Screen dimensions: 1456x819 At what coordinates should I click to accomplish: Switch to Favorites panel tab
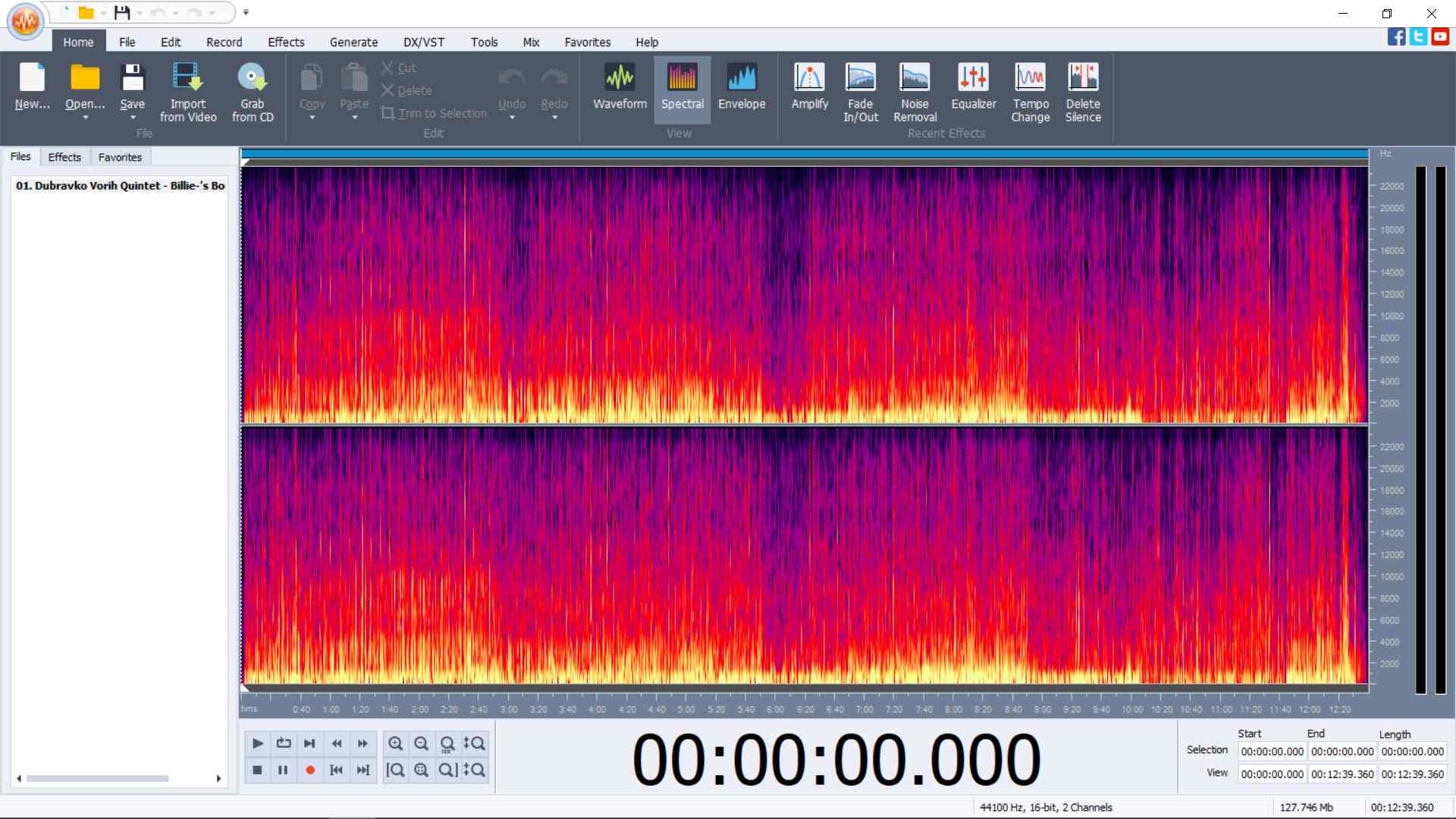[120, 157]
